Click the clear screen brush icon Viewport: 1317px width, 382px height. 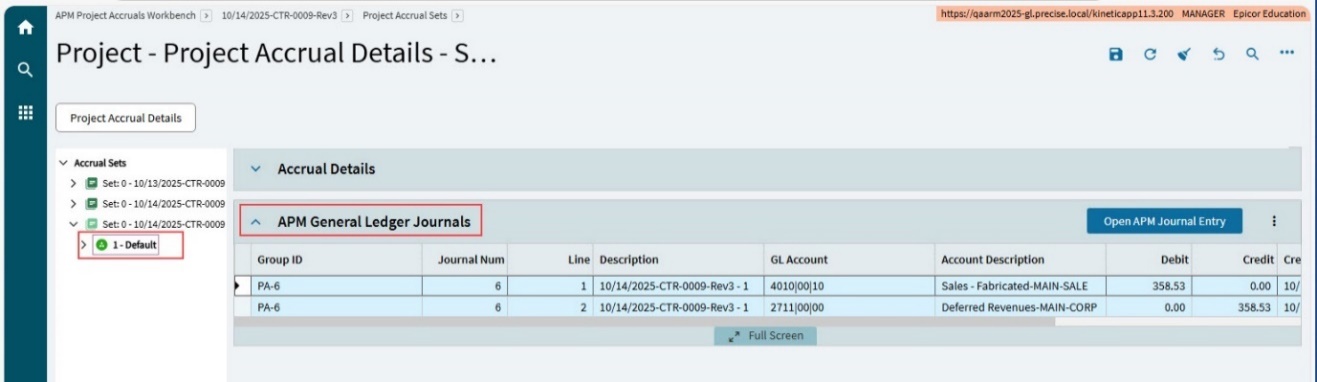(1184, 55)
